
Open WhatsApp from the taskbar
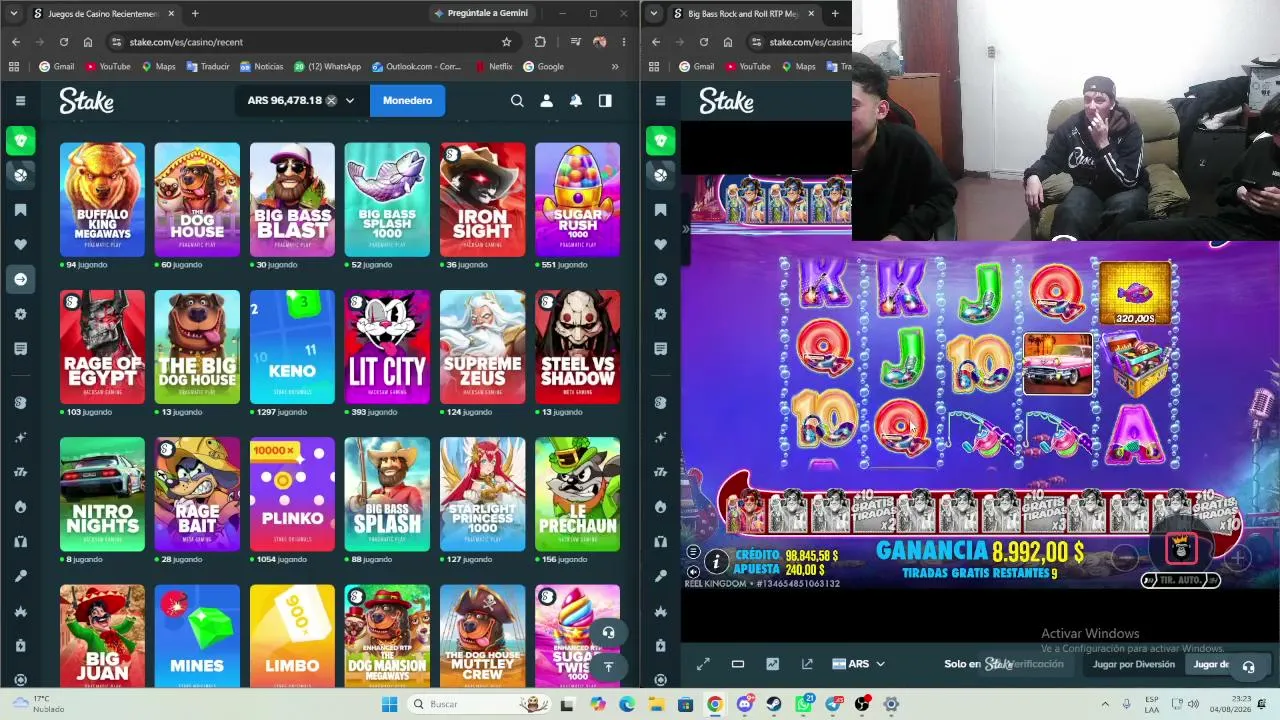[x=804, y=704]
